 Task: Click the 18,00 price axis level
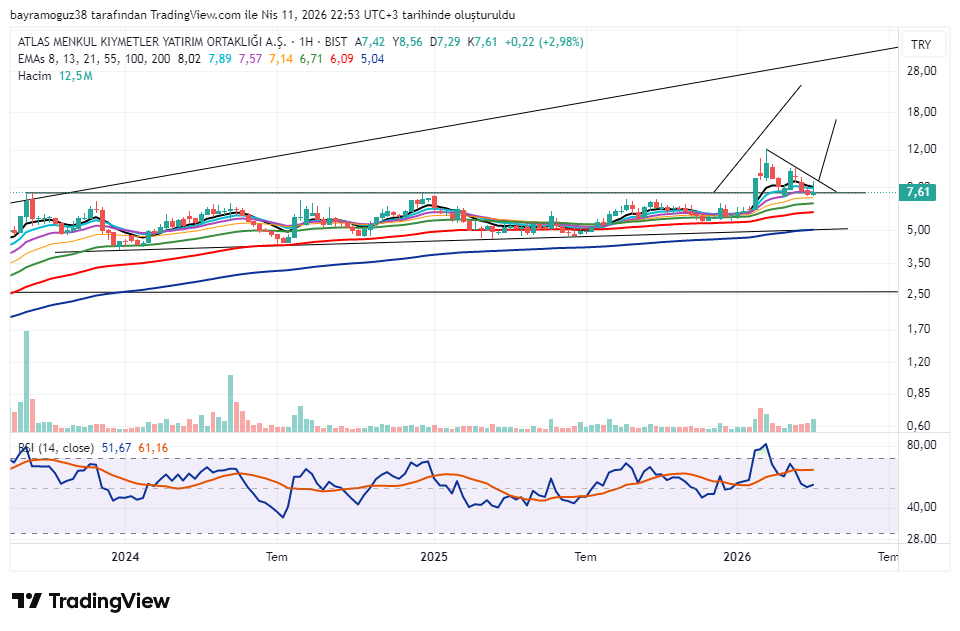[922, 112]
